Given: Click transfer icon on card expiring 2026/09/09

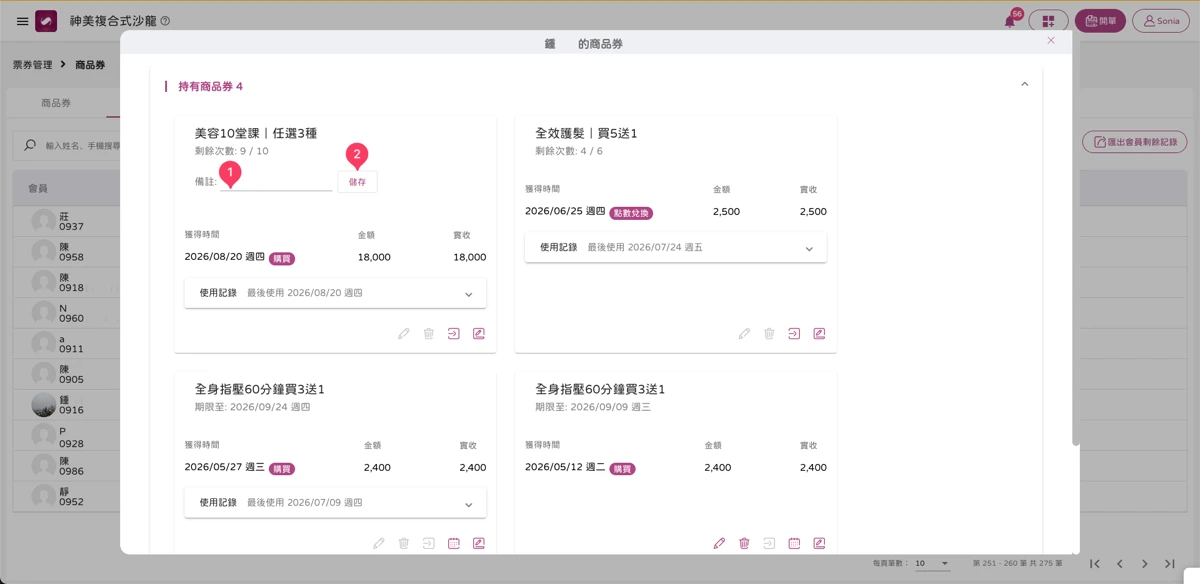Looking at the screenshot, I should (769, 544).
